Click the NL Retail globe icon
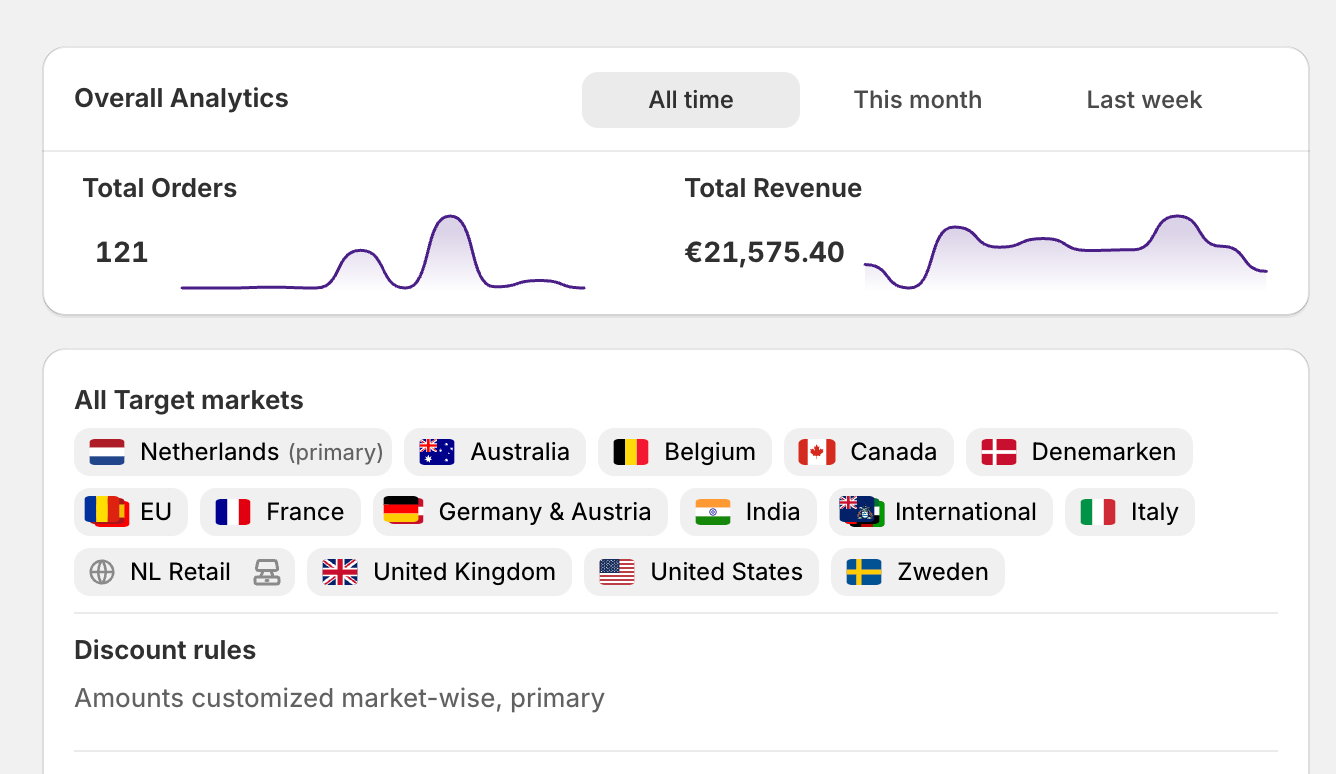 (102, 572)
